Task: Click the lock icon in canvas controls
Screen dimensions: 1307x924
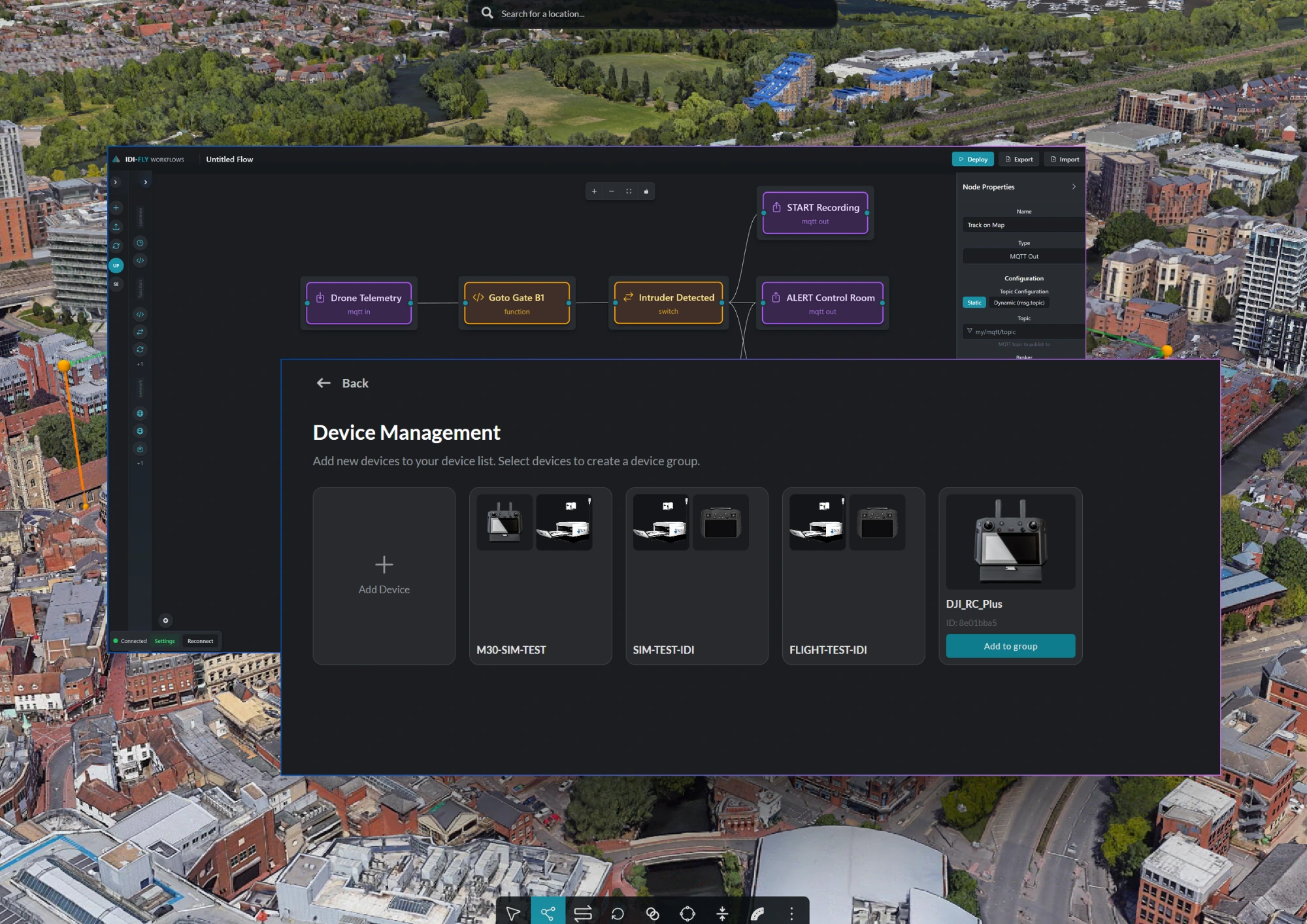Action: (646, 191)
